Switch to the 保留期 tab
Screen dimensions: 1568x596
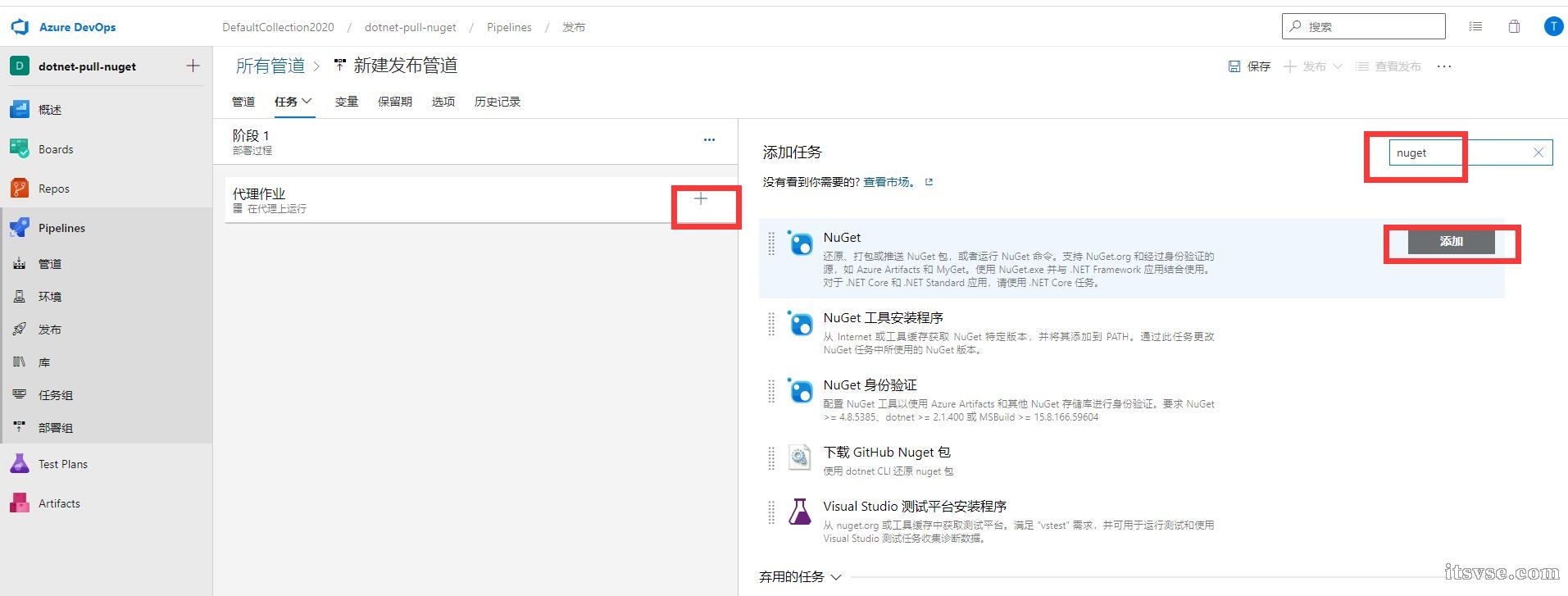point(395,102)
